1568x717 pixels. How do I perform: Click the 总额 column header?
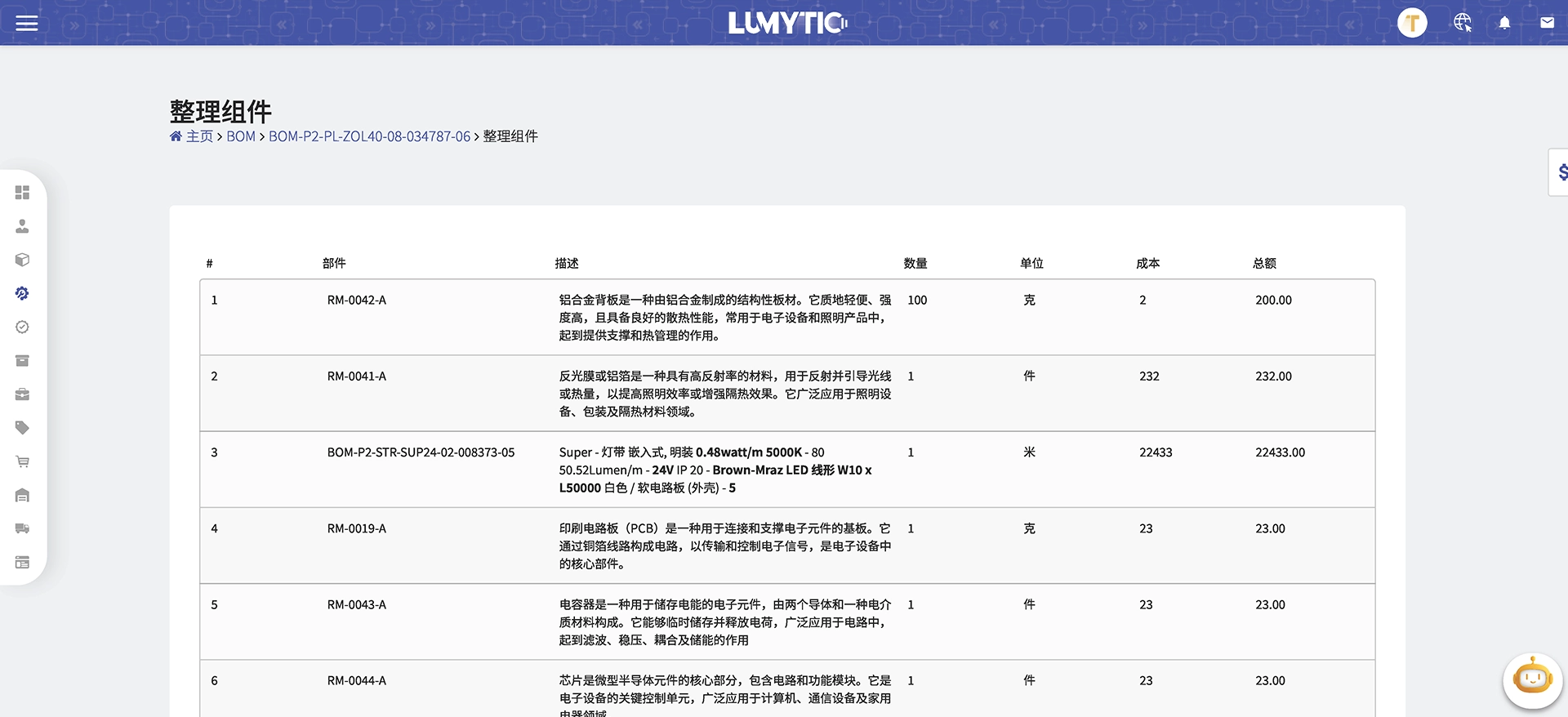1264,263
